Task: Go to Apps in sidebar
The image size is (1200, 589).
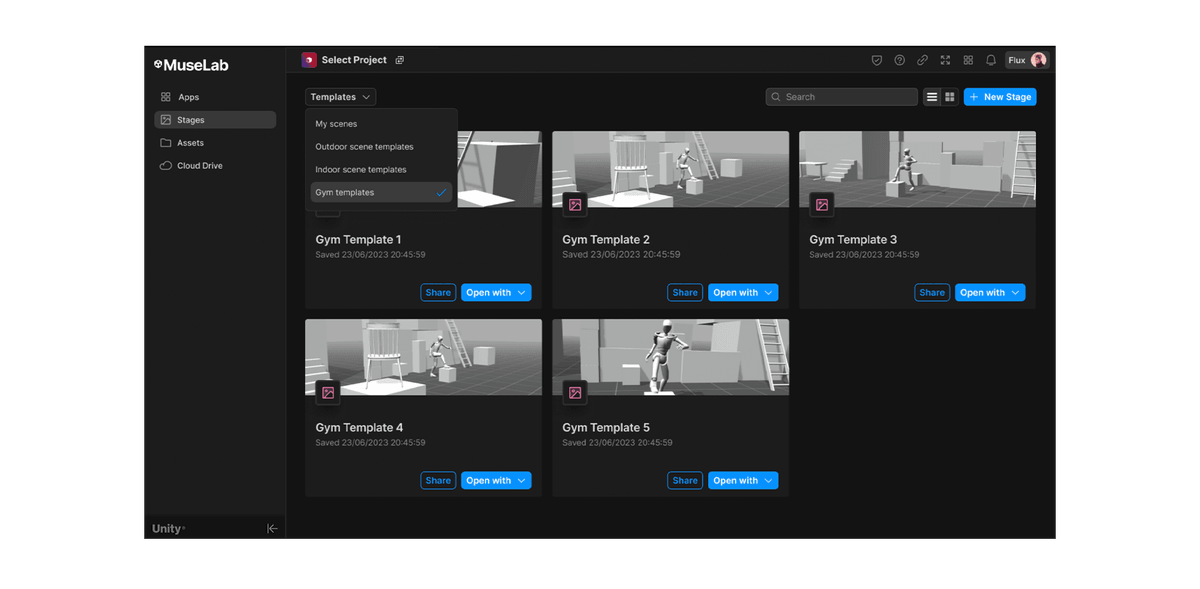Action: pos(215,97)
